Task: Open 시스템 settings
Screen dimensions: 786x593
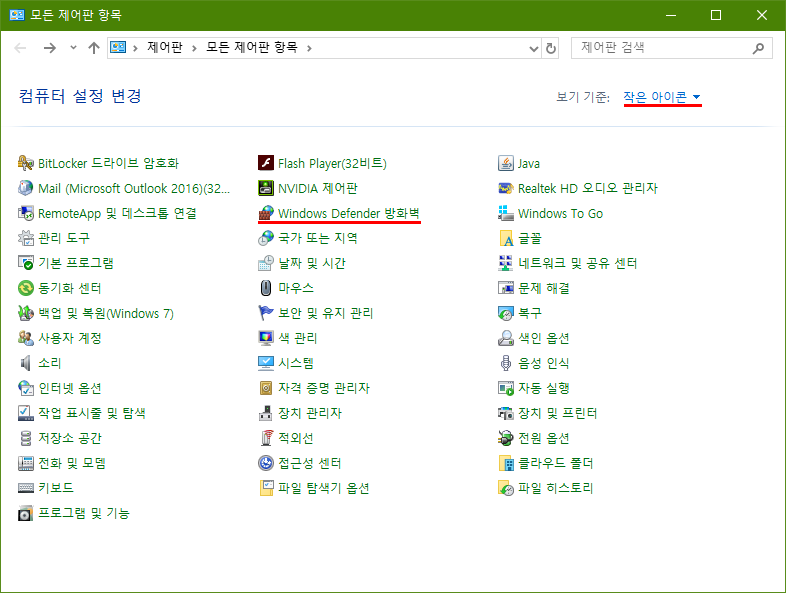Action: pos(286,363)
